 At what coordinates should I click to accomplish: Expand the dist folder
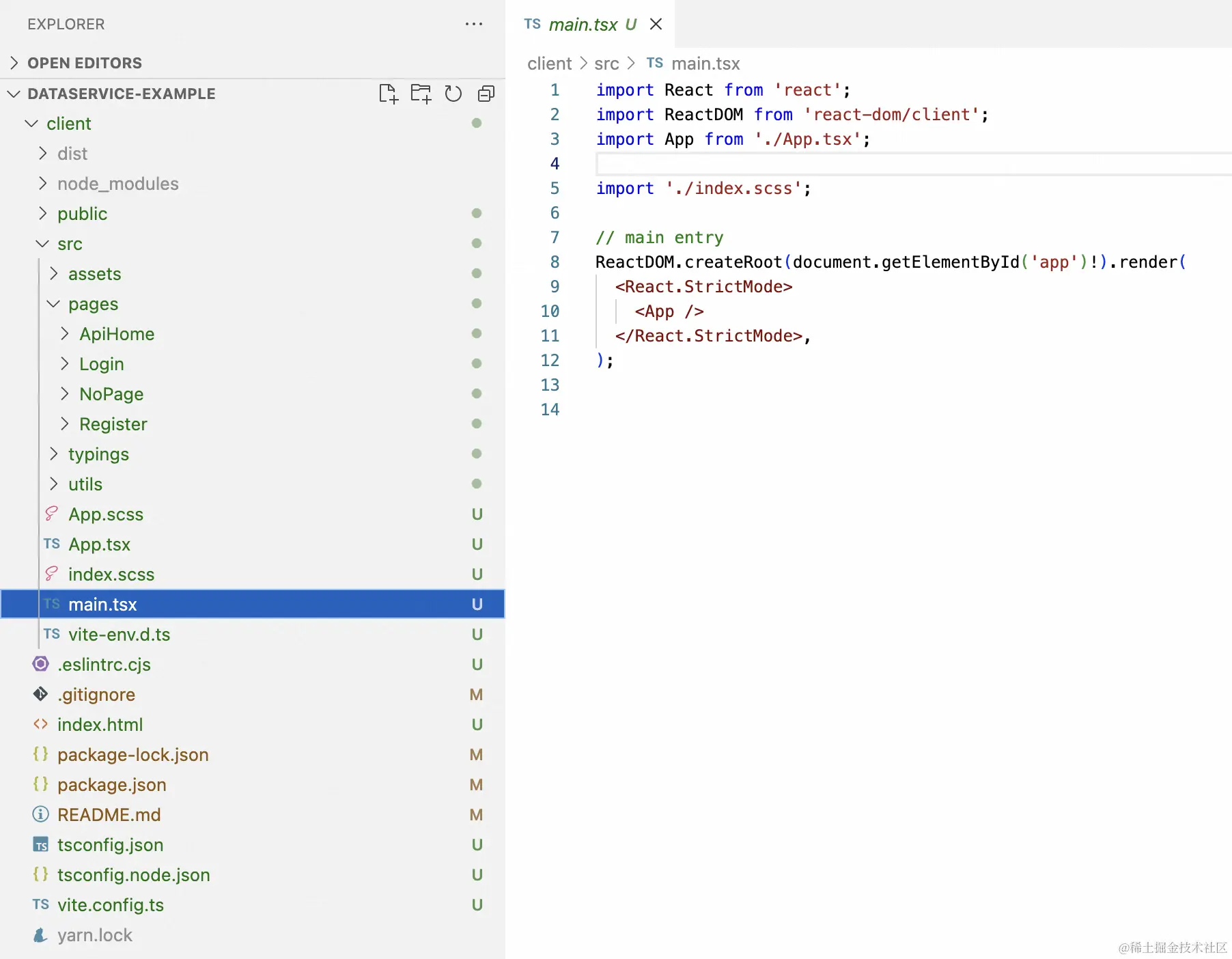(x=42, y=154)
